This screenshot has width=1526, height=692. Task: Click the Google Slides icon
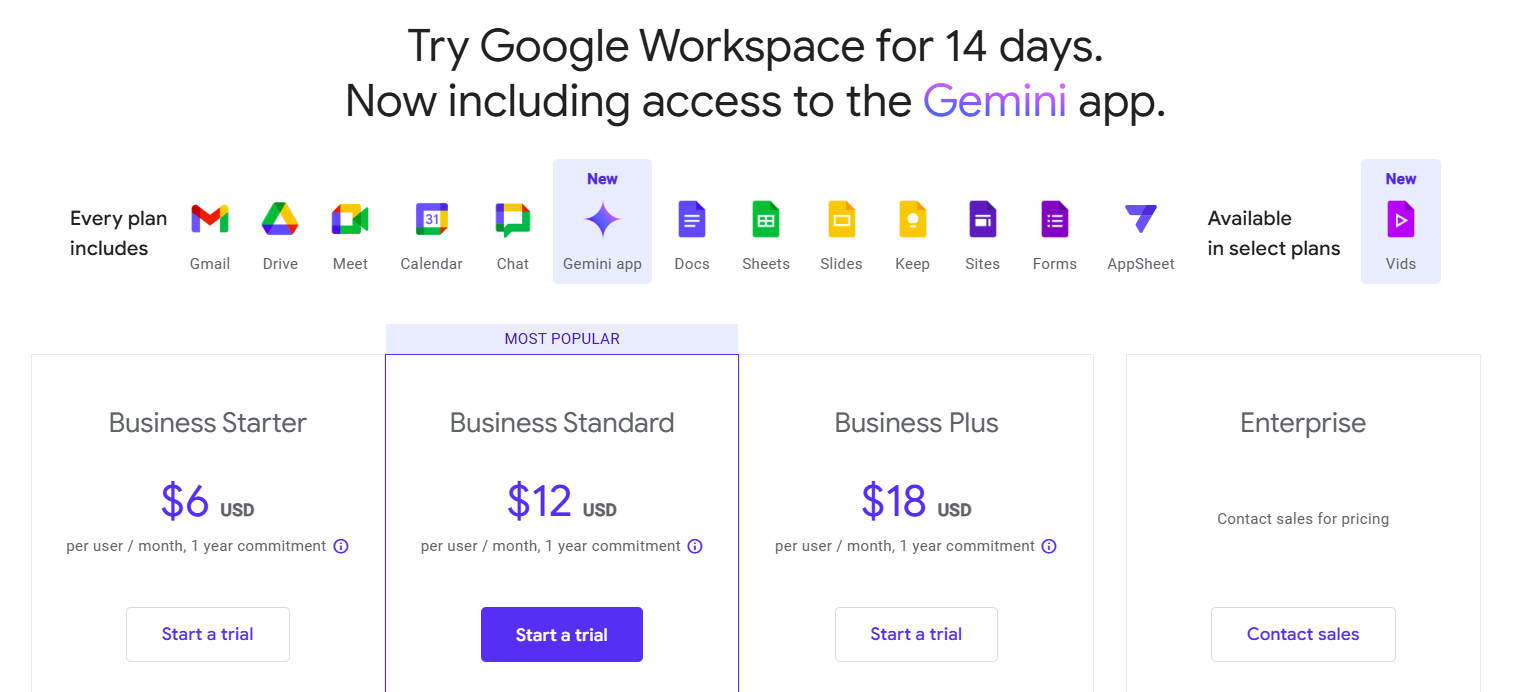coord(841,219)
